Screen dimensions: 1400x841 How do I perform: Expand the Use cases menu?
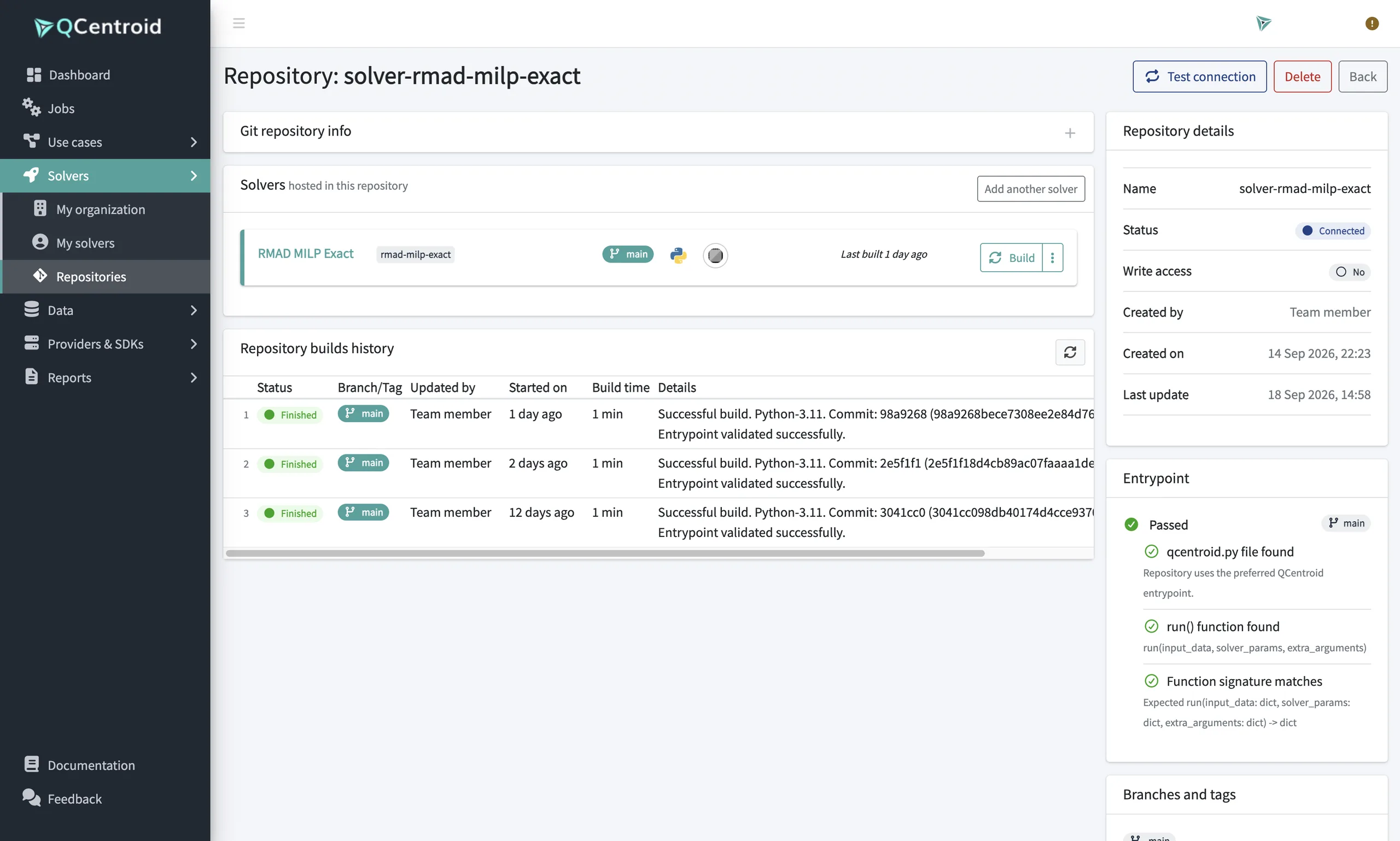(105, 142)
